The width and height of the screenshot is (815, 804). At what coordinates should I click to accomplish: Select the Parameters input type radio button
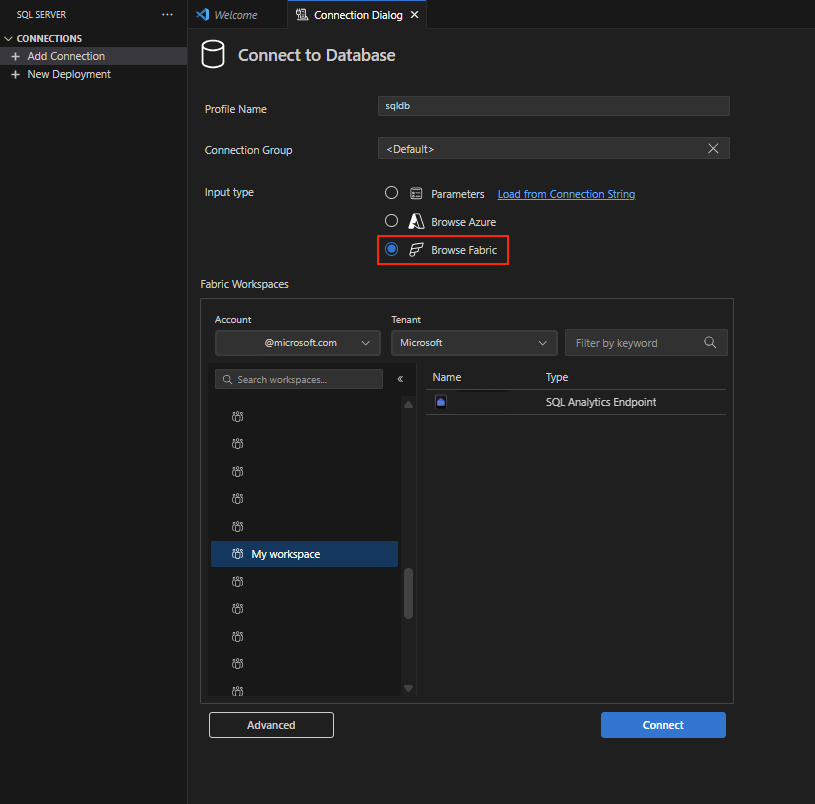pyautogui.click(x=391, y=193)
